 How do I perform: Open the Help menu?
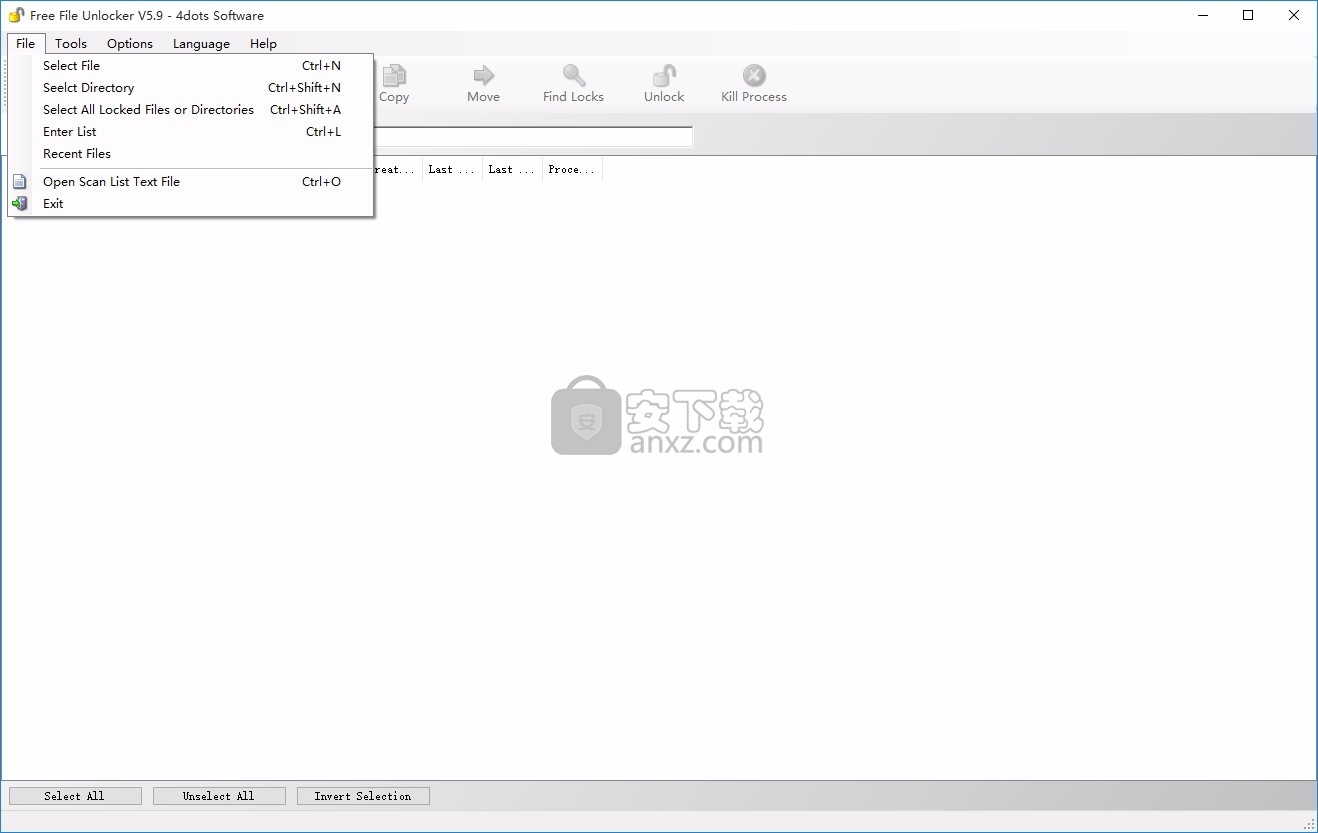[x=263, y=43]
